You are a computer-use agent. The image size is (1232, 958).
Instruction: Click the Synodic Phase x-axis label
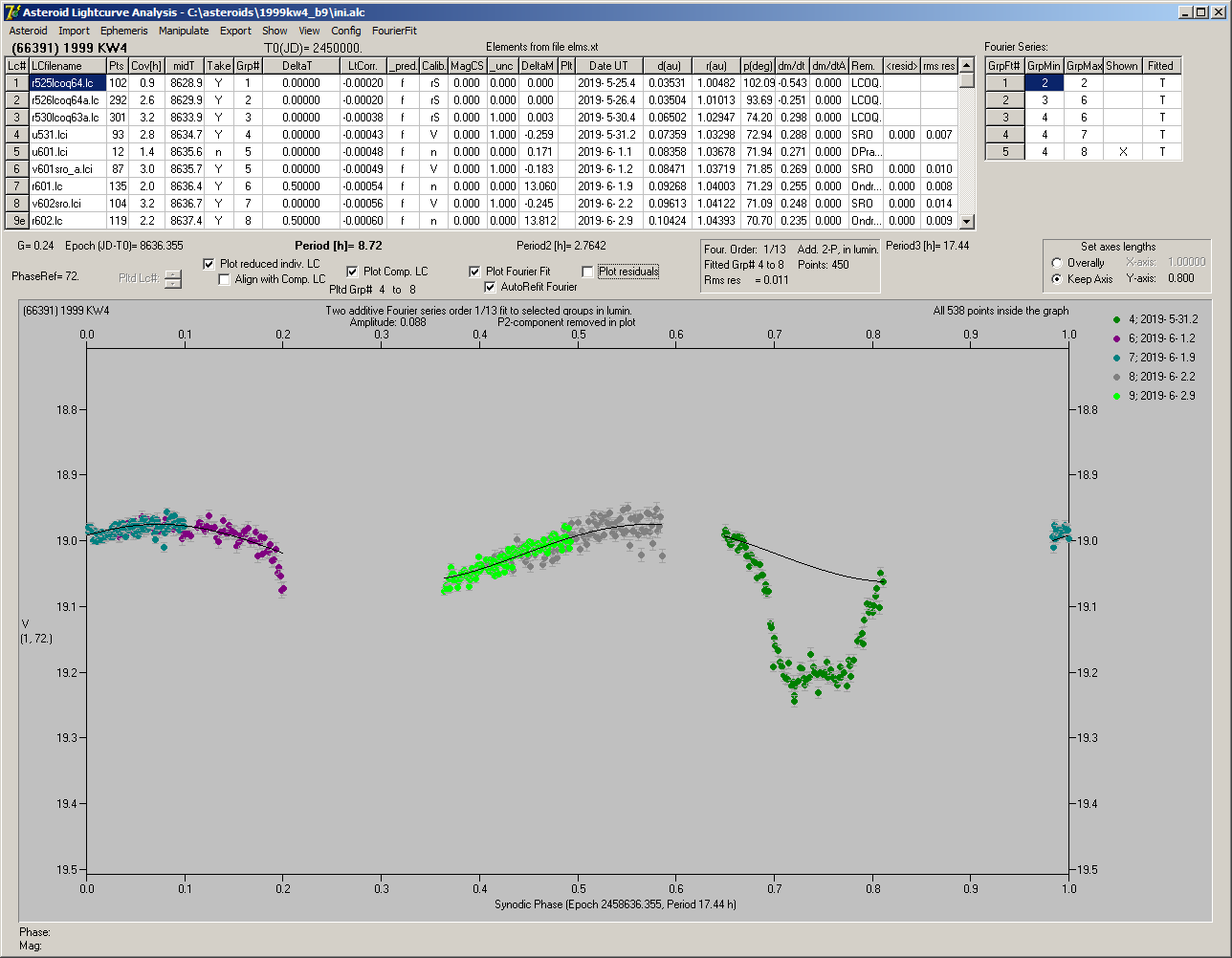coord(615,904)
